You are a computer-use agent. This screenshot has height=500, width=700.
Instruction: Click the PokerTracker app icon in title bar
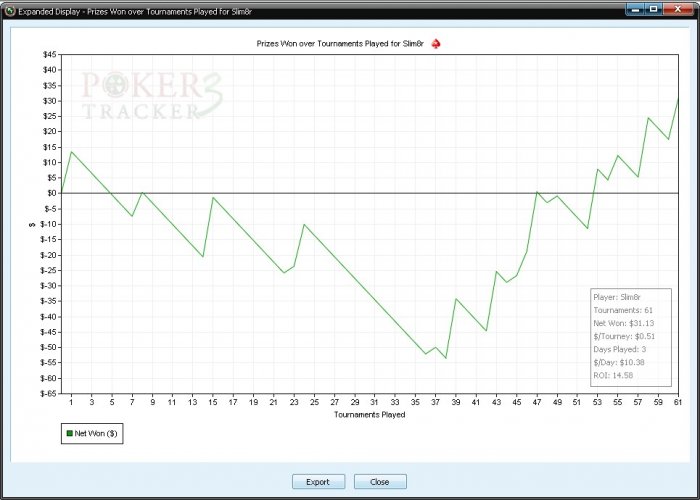click(x=10, y=11)
